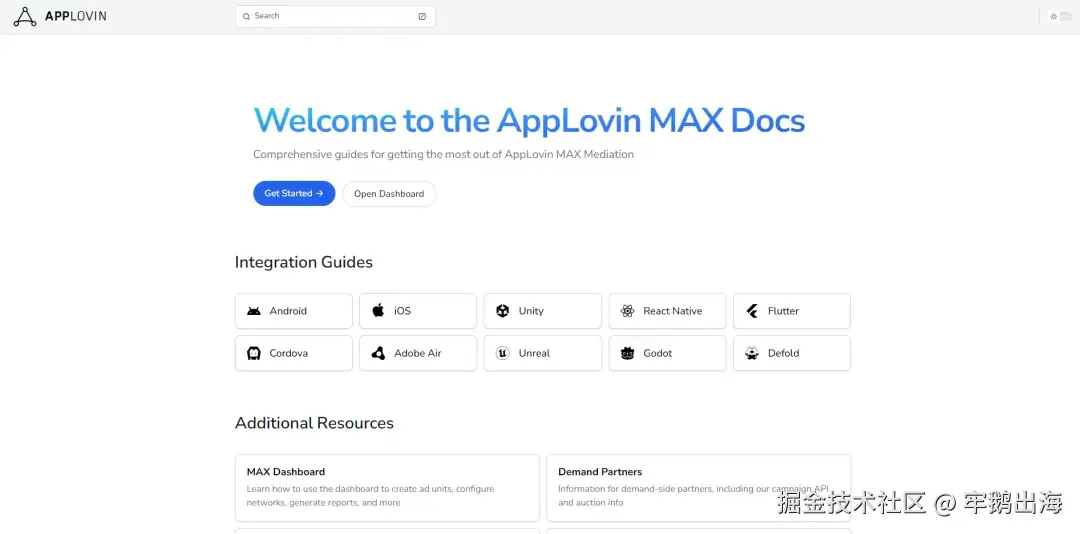Image resolution: width=1080 pixels, height=534 pixels.
Task: Click the AppLovin logo
Action: pyautogui.click(x=60, y=16)
